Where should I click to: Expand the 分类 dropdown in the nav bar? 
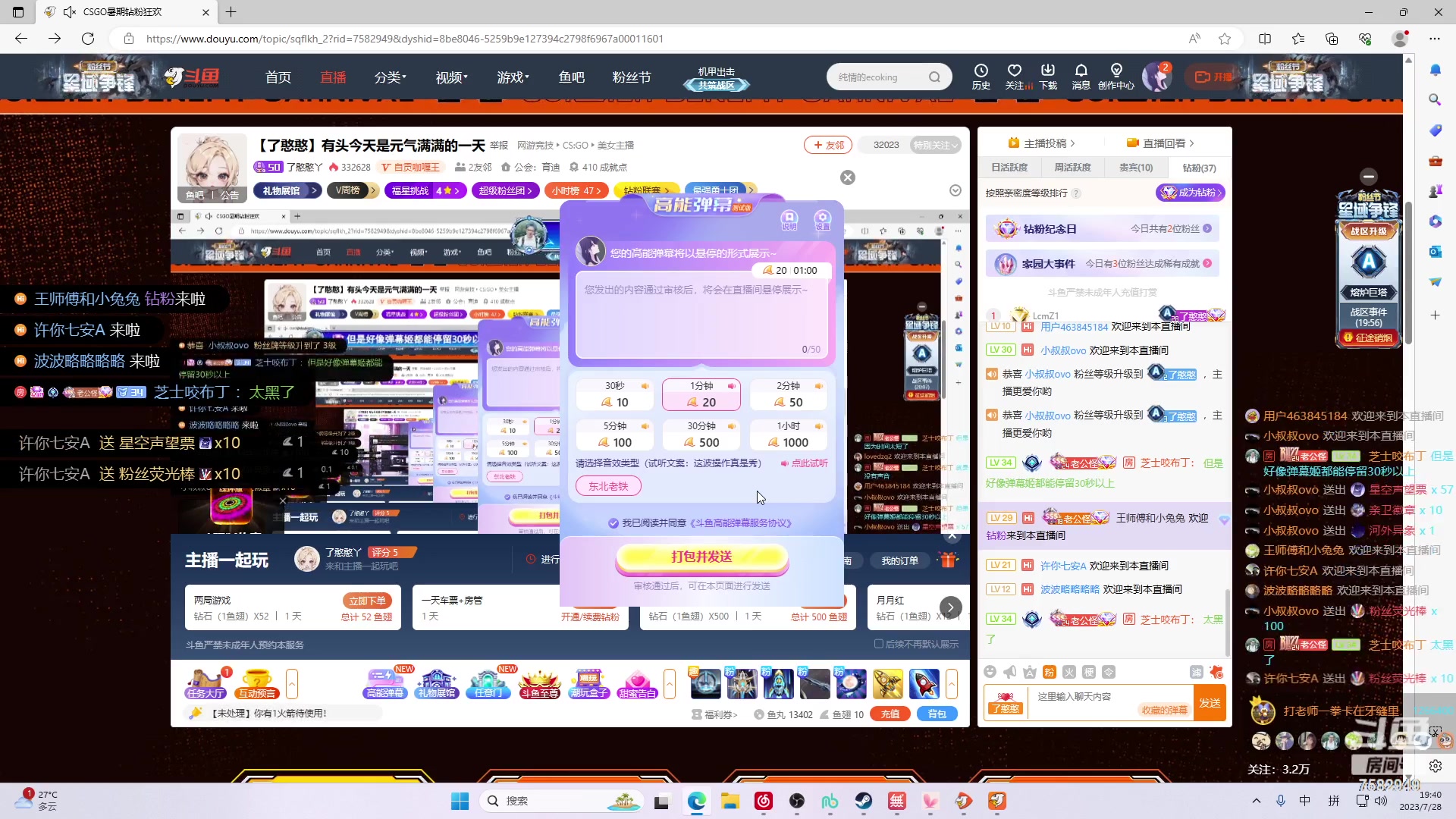pos(391,77)
